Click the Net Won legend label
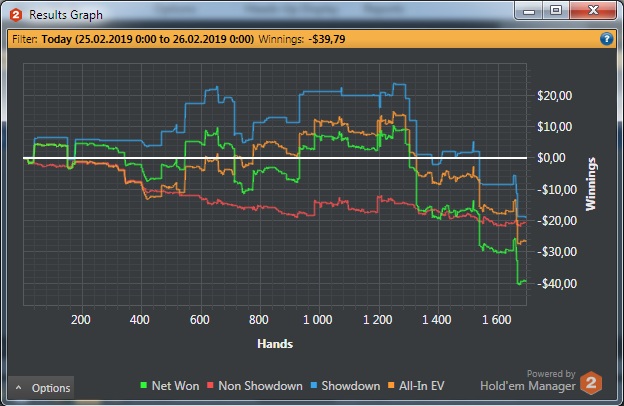 [175, 386]
